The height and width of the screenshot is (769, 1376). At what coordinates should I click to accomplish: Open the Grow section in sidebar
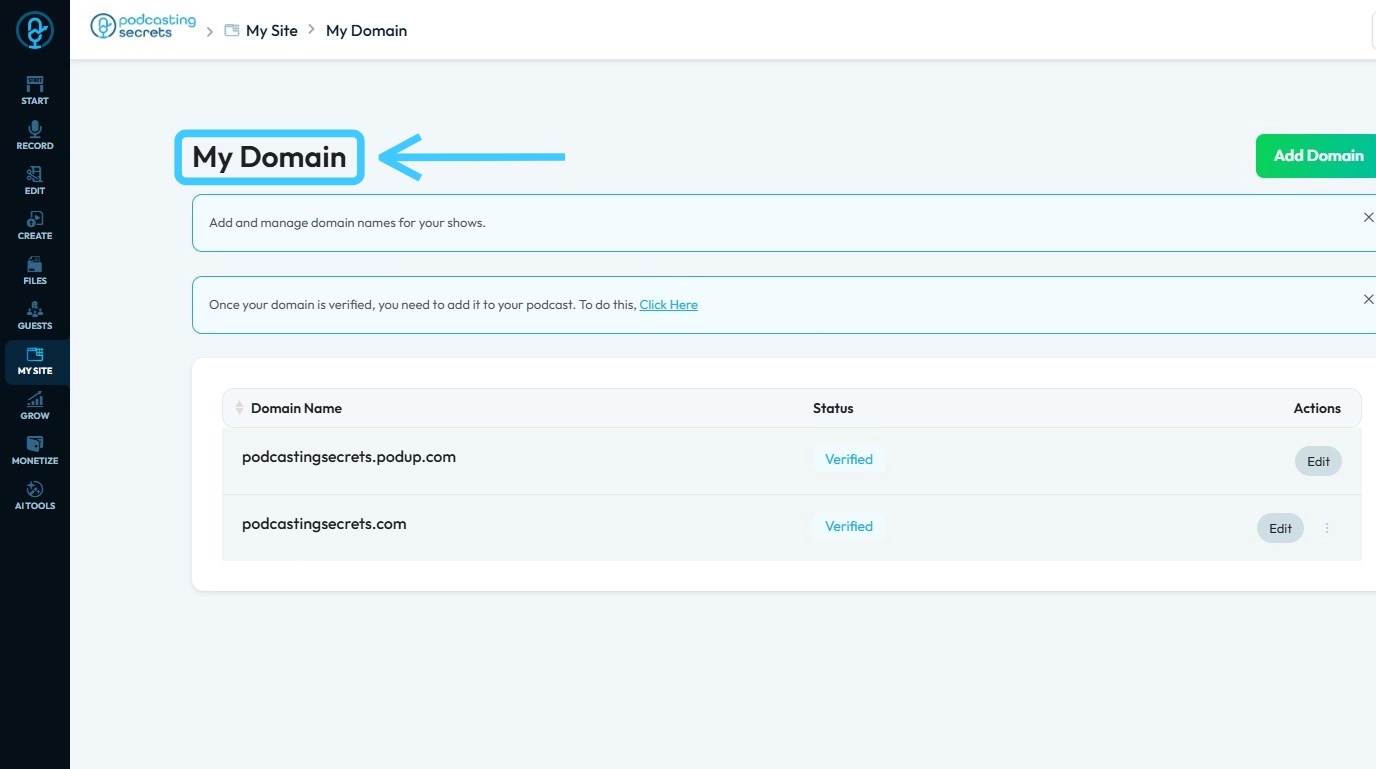tap(35, 405)
